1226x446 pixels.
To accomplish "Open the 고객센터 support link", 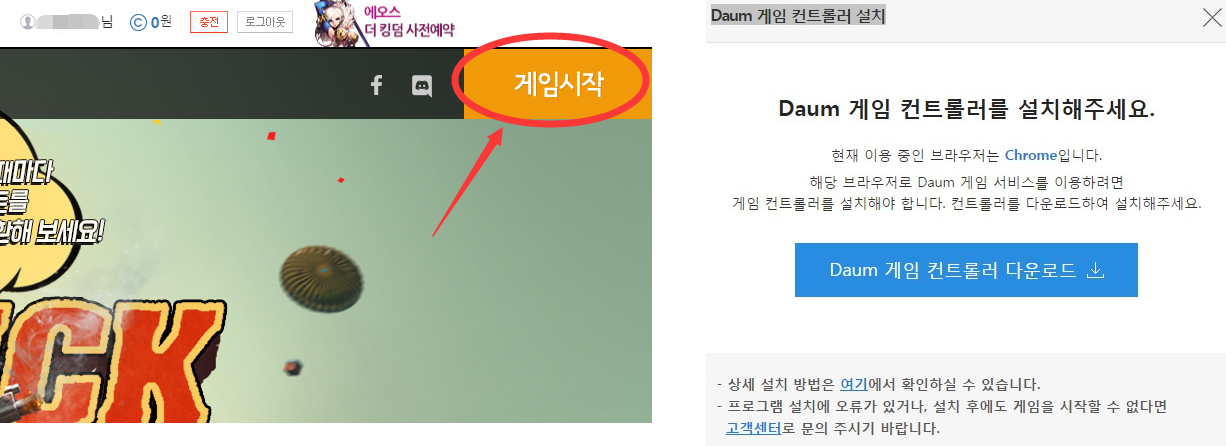I will (x=753, y=429).
